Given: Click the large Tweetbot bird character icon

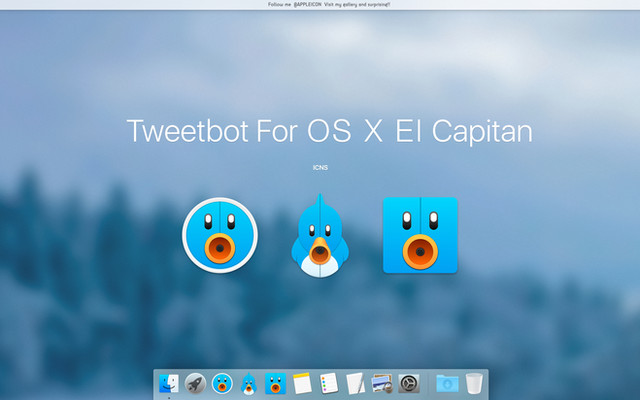Looking at the screenshot, I should [x=320, y=236].
